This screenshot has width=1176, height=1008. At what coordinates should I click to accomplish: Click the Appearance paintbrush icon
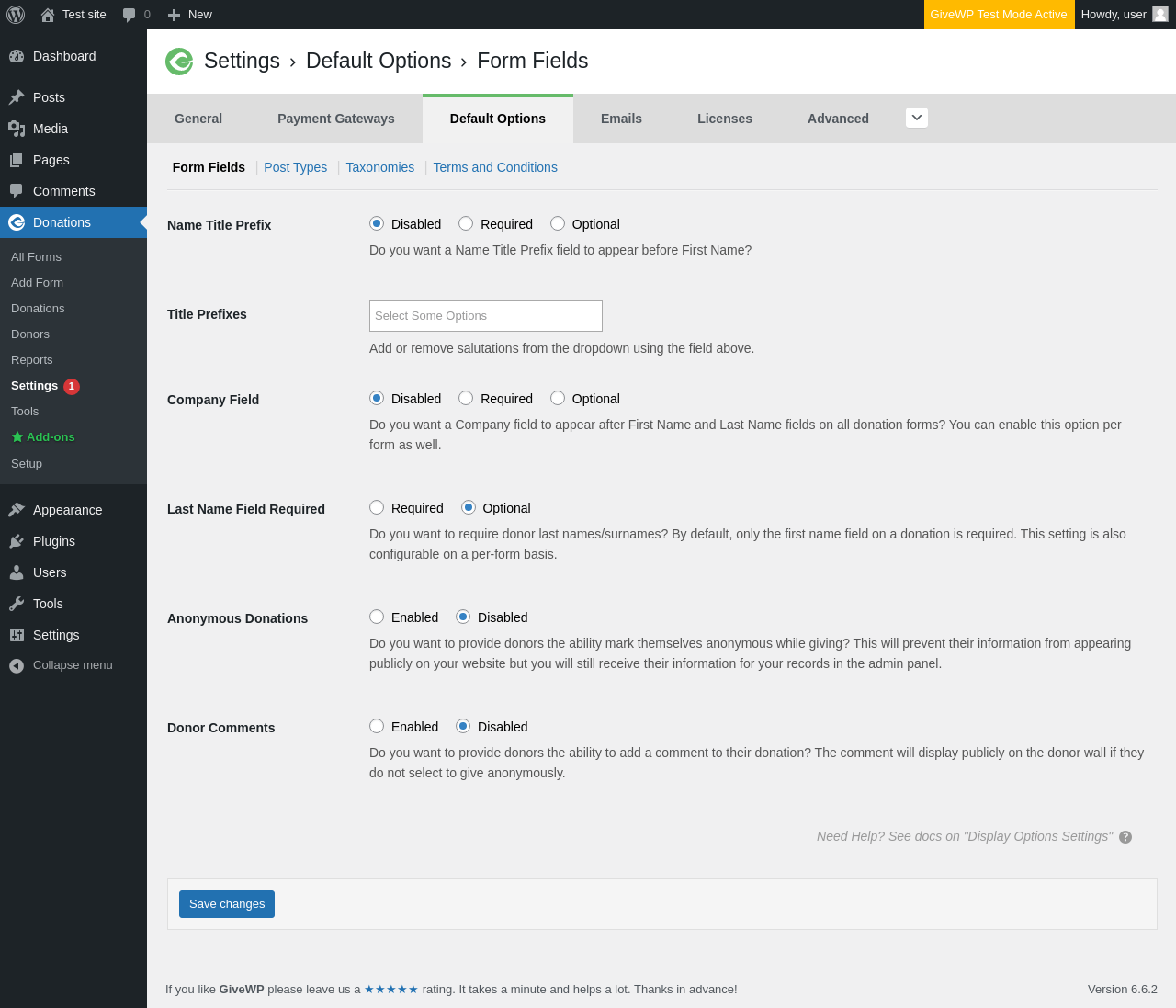pos(17,510)
